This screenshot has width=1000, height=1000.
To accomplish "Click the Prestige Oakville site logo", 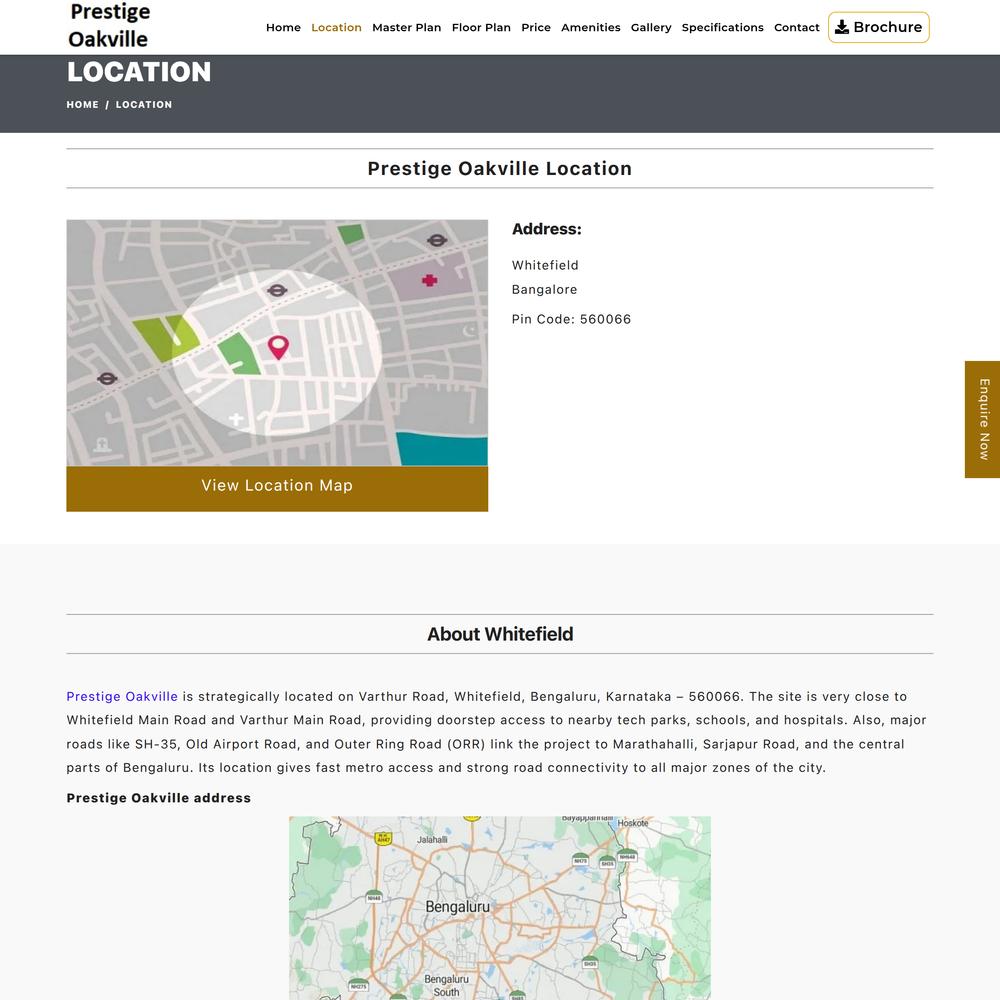I will click(109, 26).
